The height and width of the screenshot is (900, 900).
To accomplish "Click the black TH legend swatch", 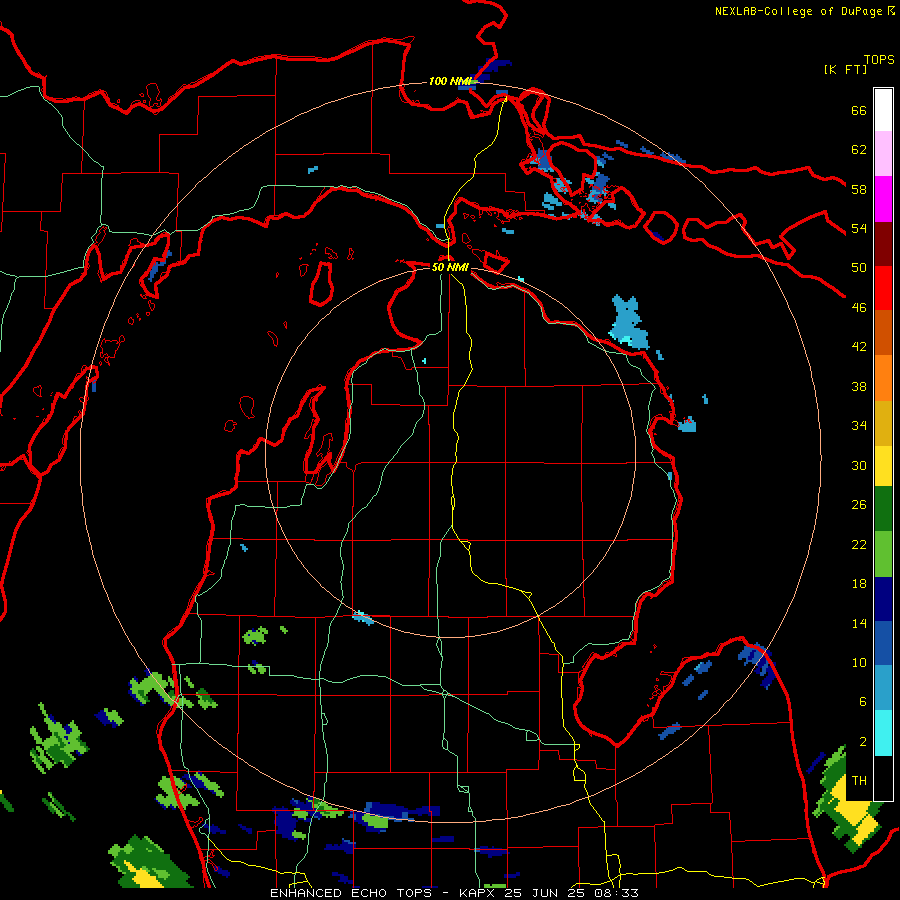I will [883, 778].
